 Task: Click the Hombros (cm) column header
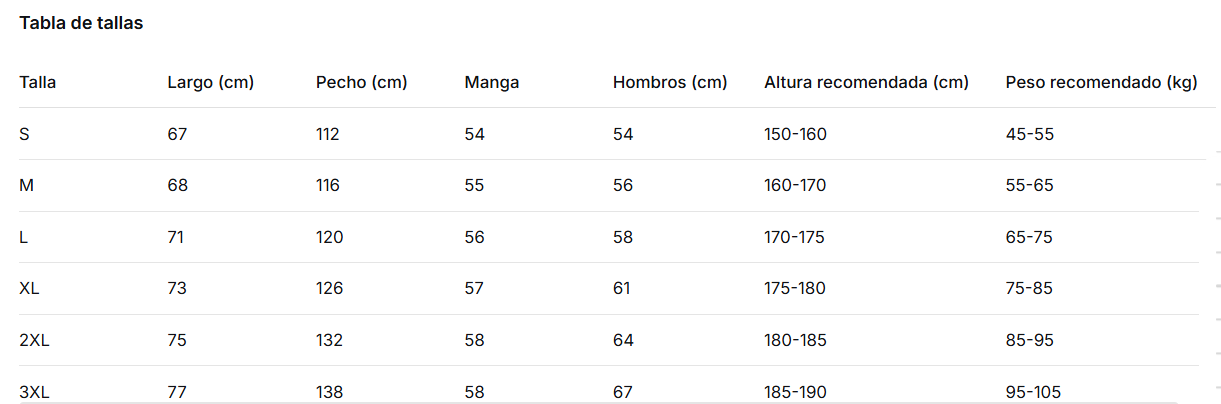[x=670, y=82]
